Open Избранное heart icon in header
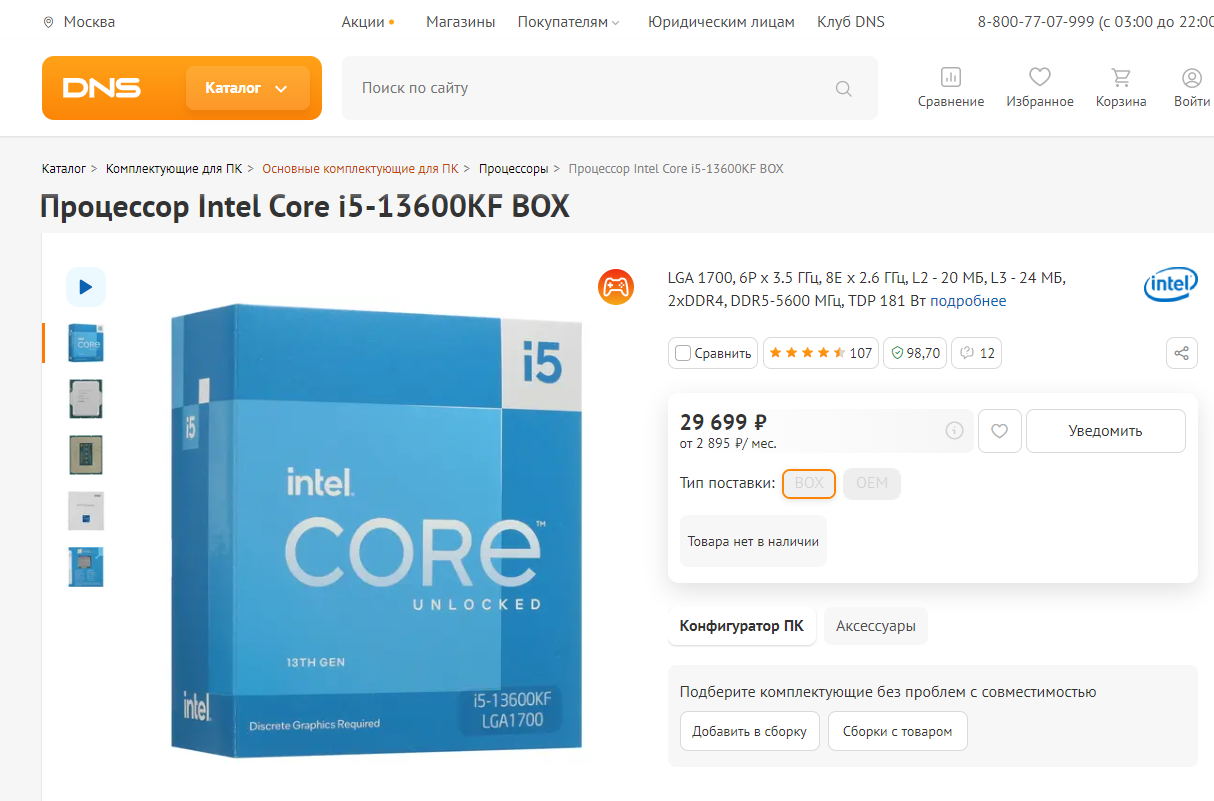Viewport: 1214px width, 801px height. [1040, 77]
